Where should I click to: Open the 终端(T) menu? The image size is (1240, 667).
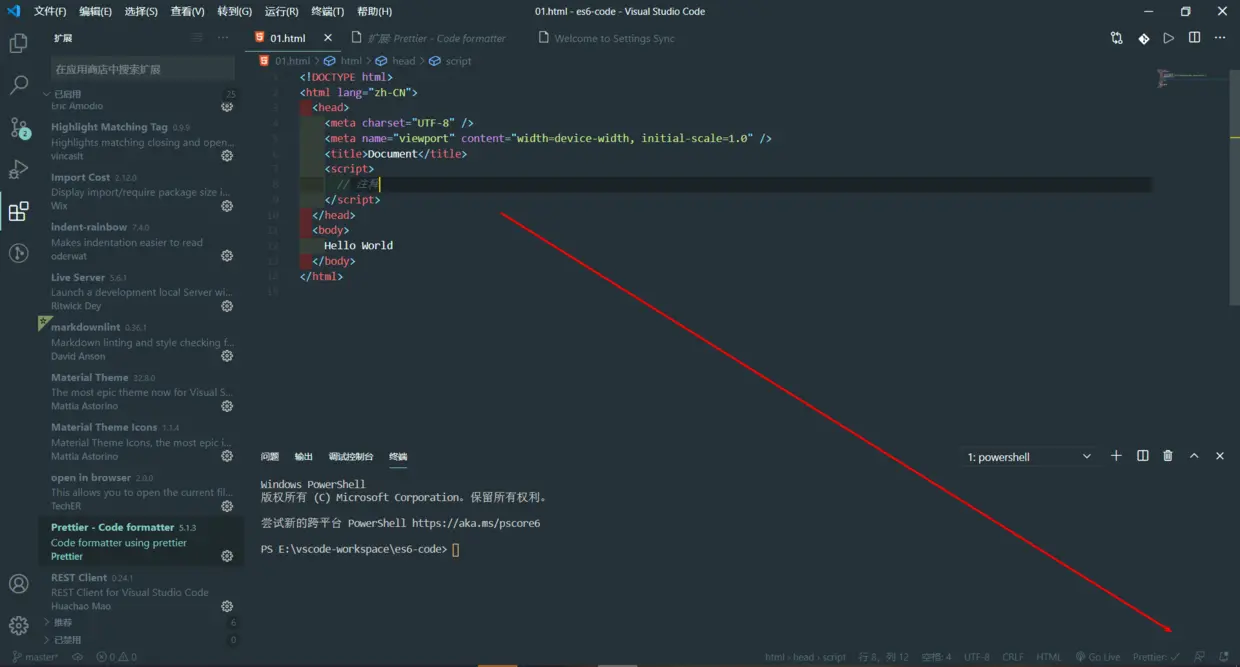coord(327,11)
